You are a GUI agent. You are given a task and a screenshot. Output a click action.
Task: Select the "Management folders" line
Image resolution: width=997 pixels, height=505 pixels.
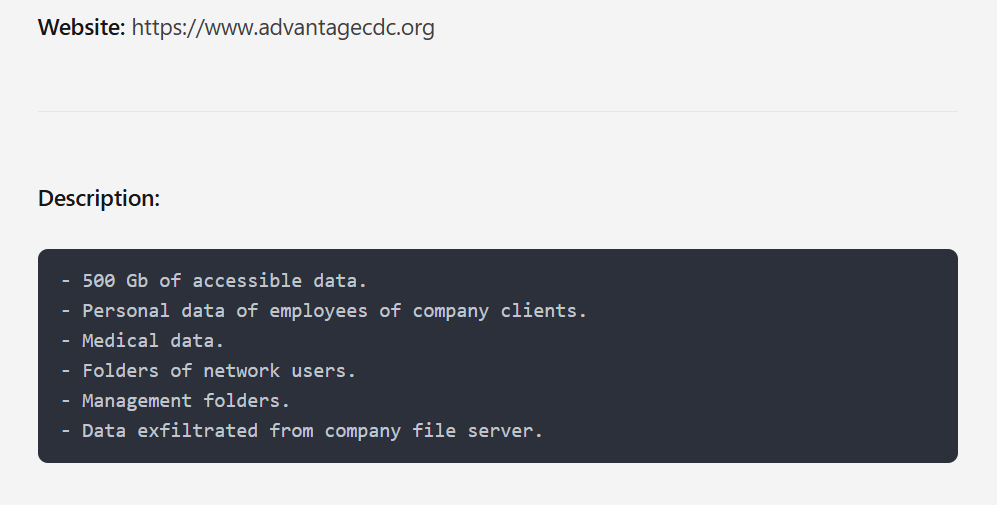tap(186, 401)
